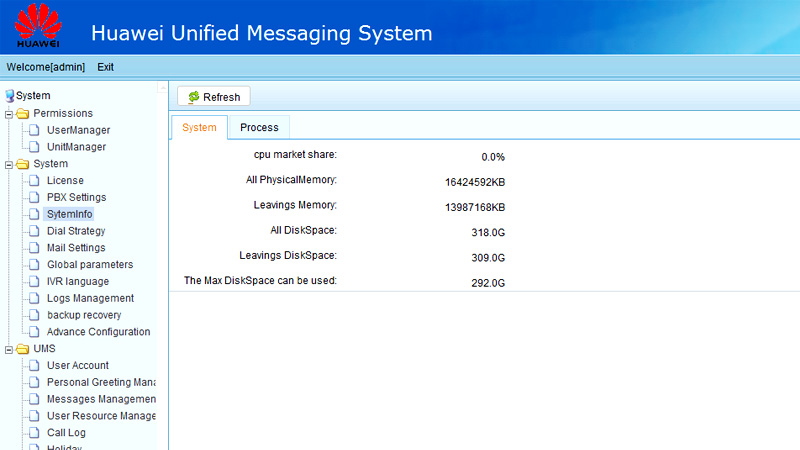Click the Logs Management page icon
This screenshot has width=800, height=450.
tap(34, 298)
